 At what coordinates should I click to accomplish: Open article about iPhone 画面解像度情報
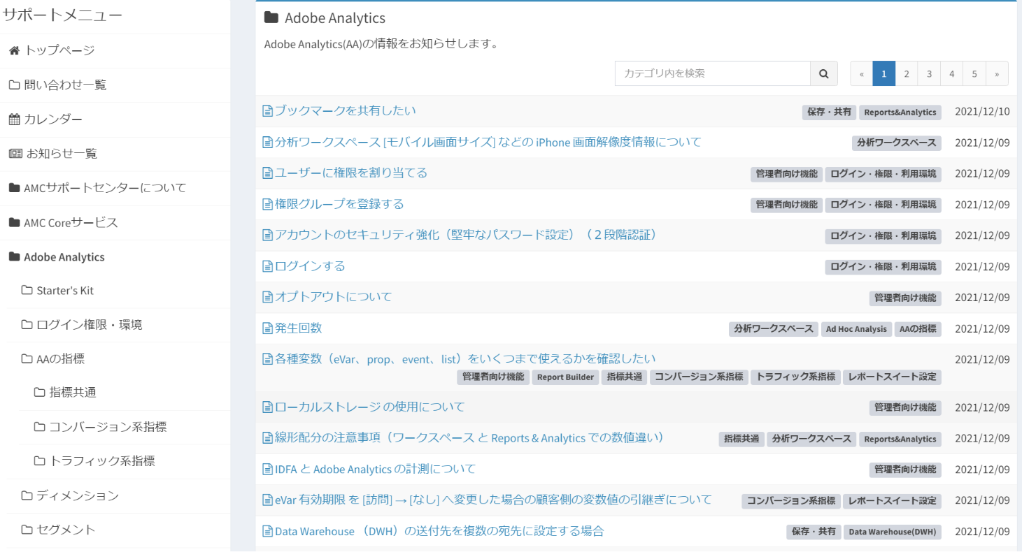(x=488, y=142)
